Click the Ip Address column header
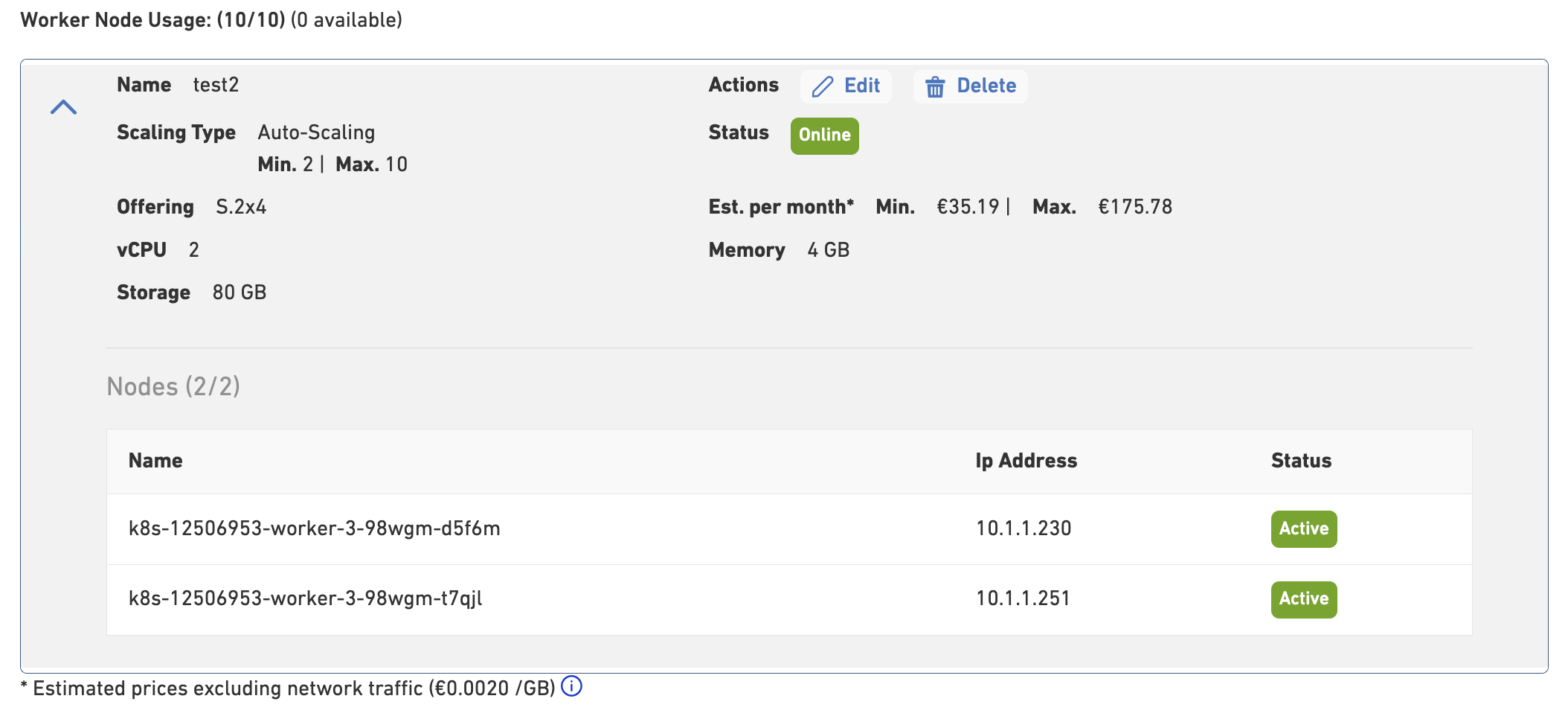Viewport: 1568px width, 722px height. (x=1026, y=461)
